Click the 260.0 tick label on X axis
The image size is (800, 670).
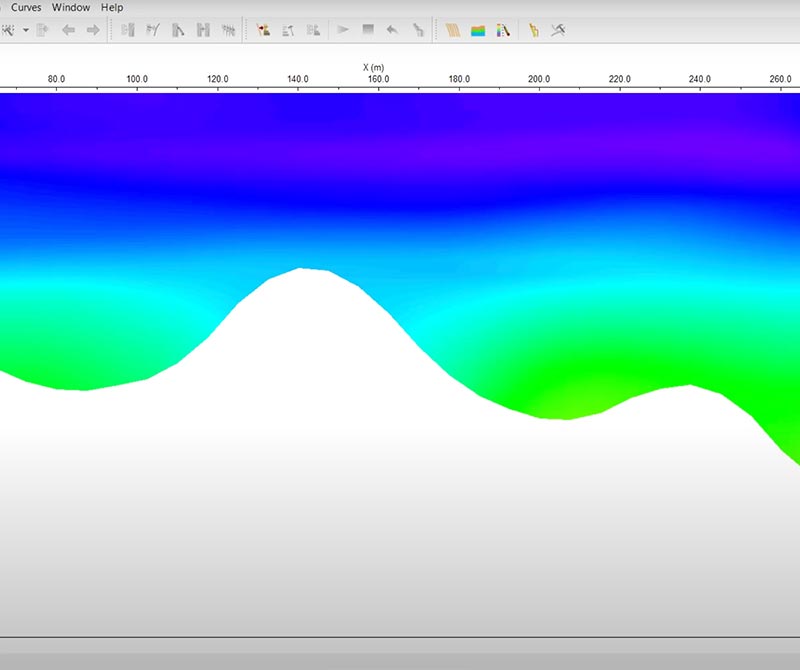780,79
